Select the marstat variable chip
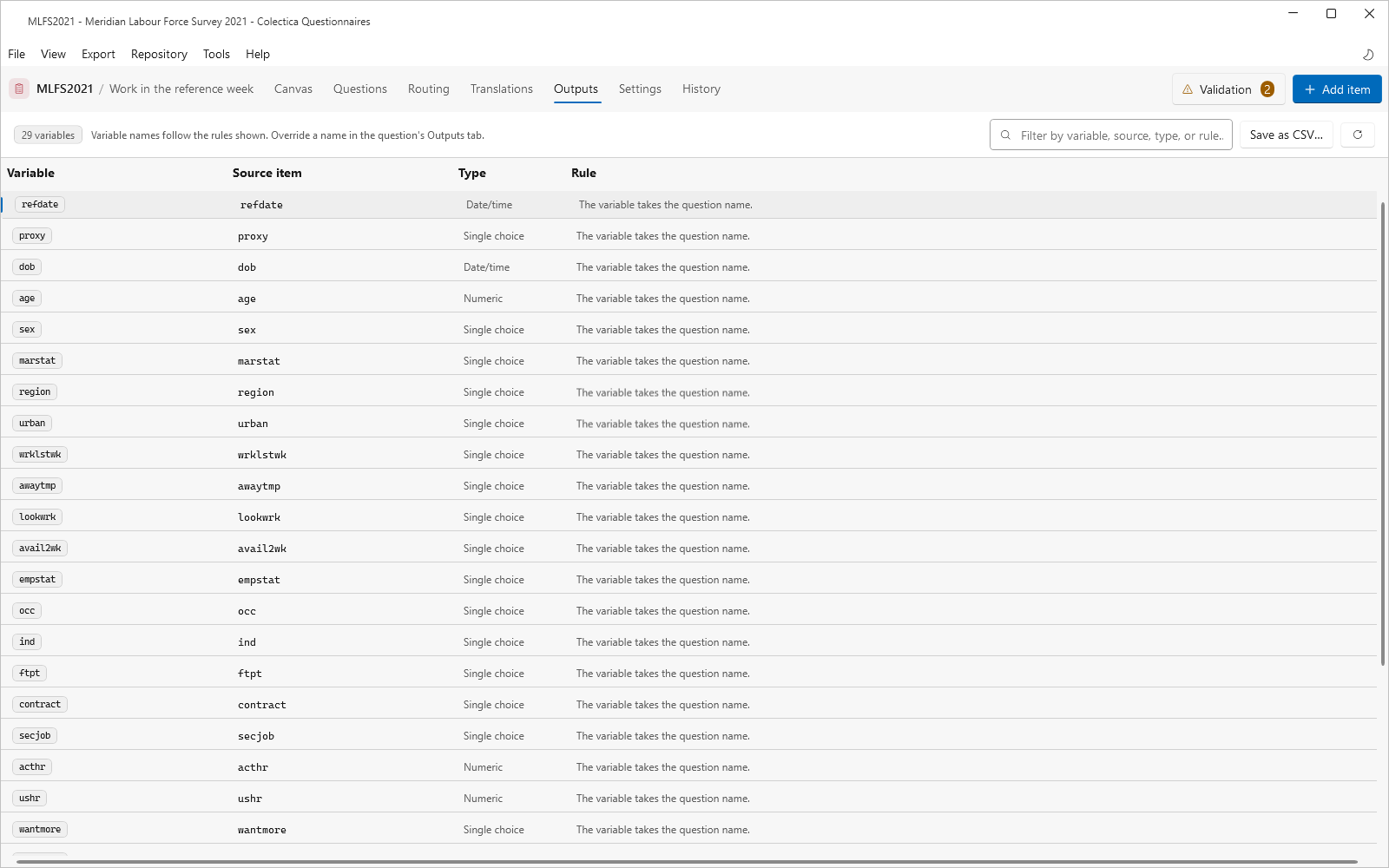 [37, 361]
